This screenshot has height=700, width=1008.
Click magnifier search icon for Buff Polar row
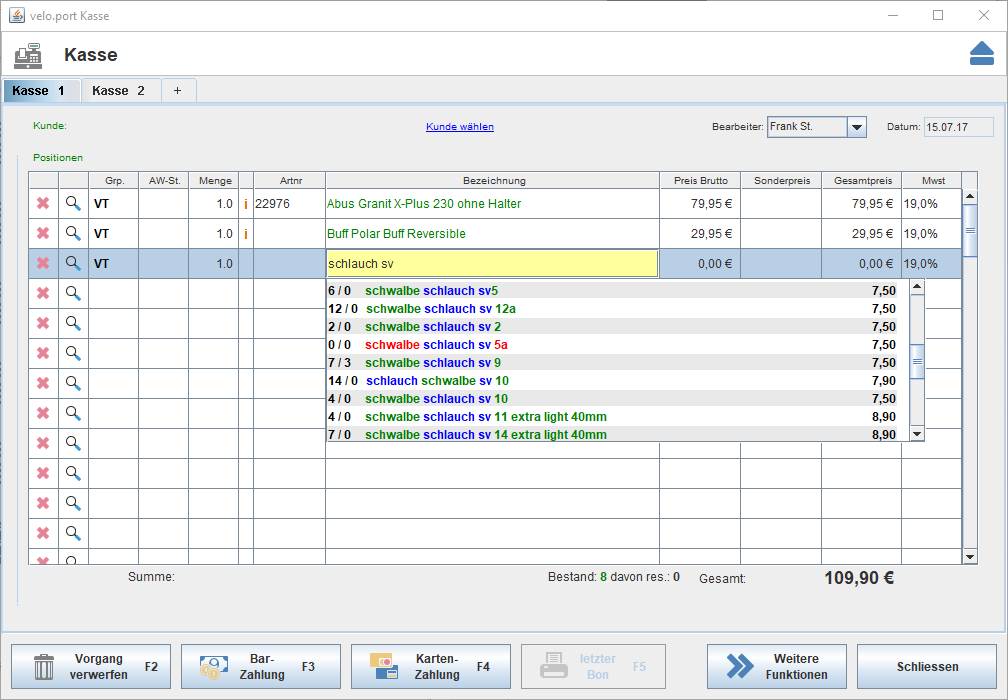pyautogui.click(x=73, y=234)
